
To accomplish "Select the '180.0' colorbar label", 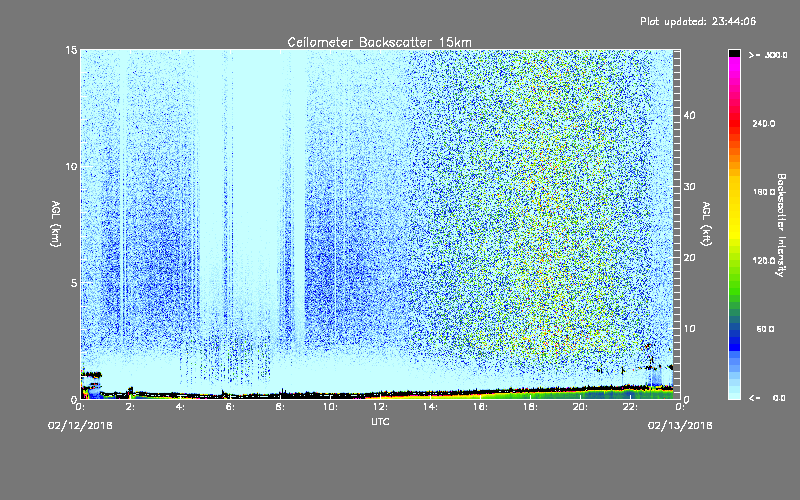I will point(764,192).
